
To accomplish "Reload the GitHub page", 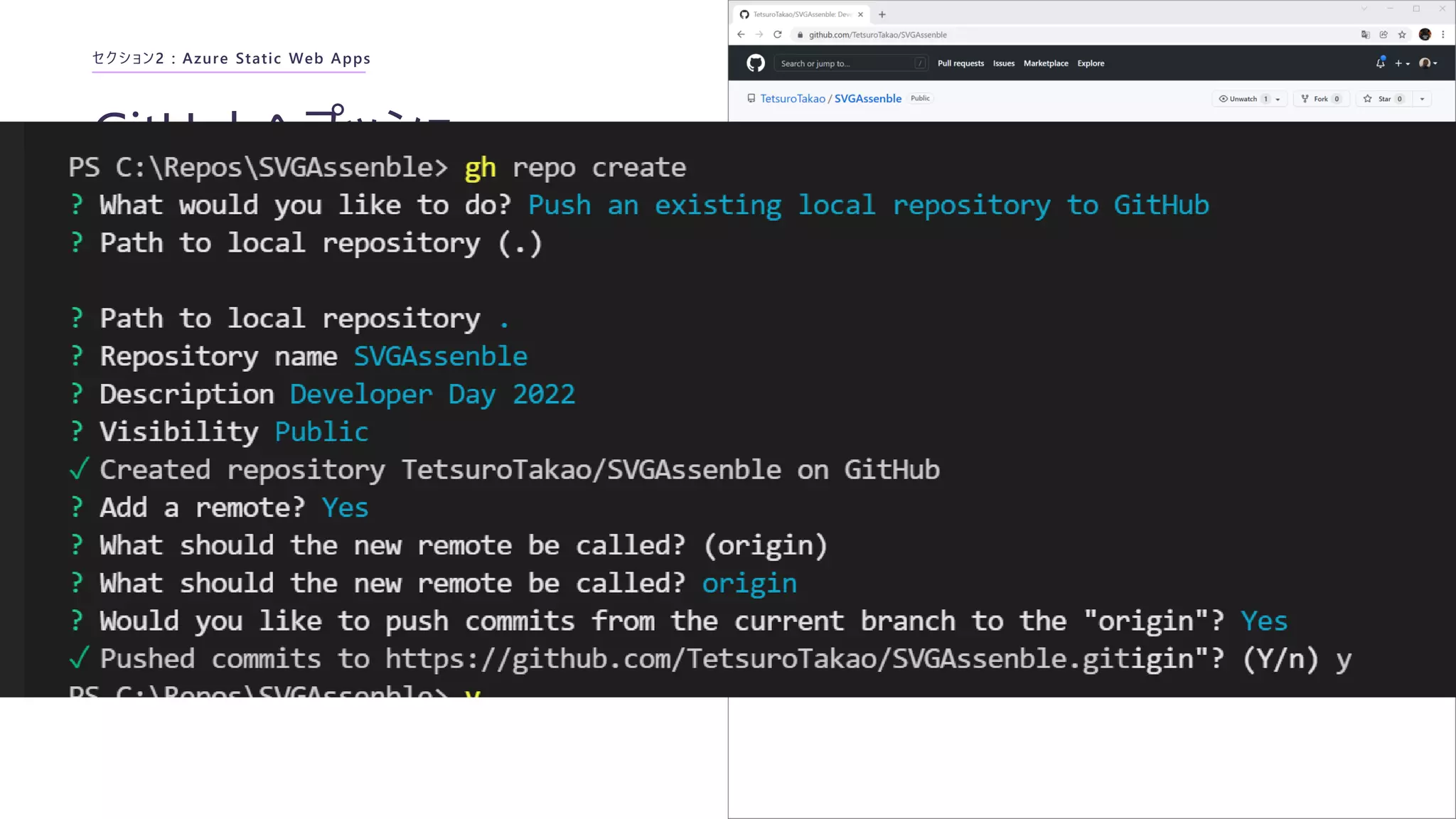I will tap(778, 35).
